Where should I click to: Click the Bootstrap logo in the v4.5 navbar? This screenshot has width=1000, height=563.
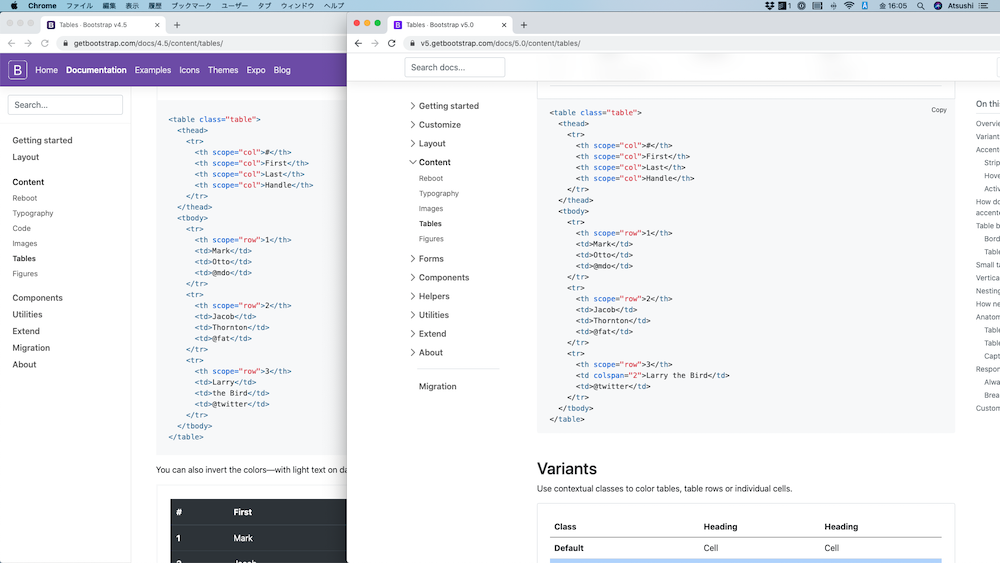(17, 70)
